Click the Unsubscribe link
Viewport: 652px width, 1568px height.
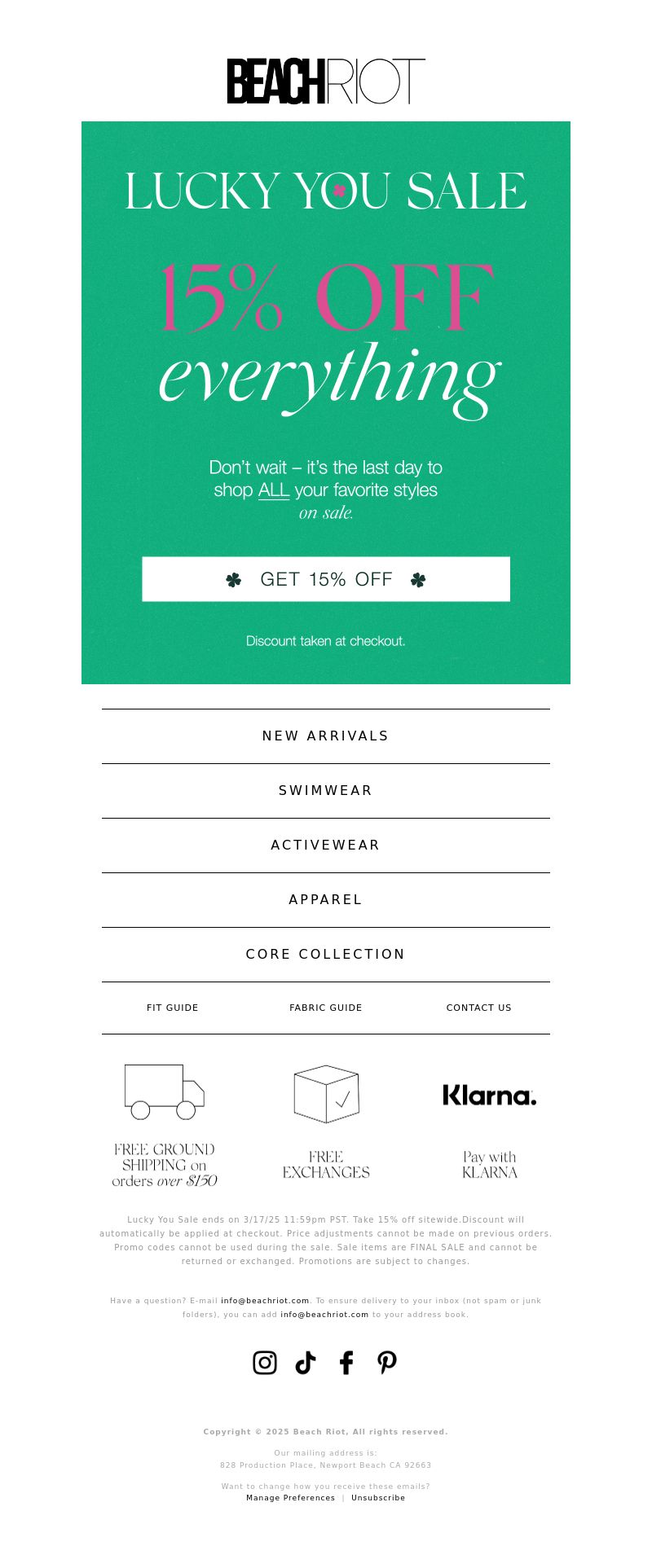point(378,1498)
